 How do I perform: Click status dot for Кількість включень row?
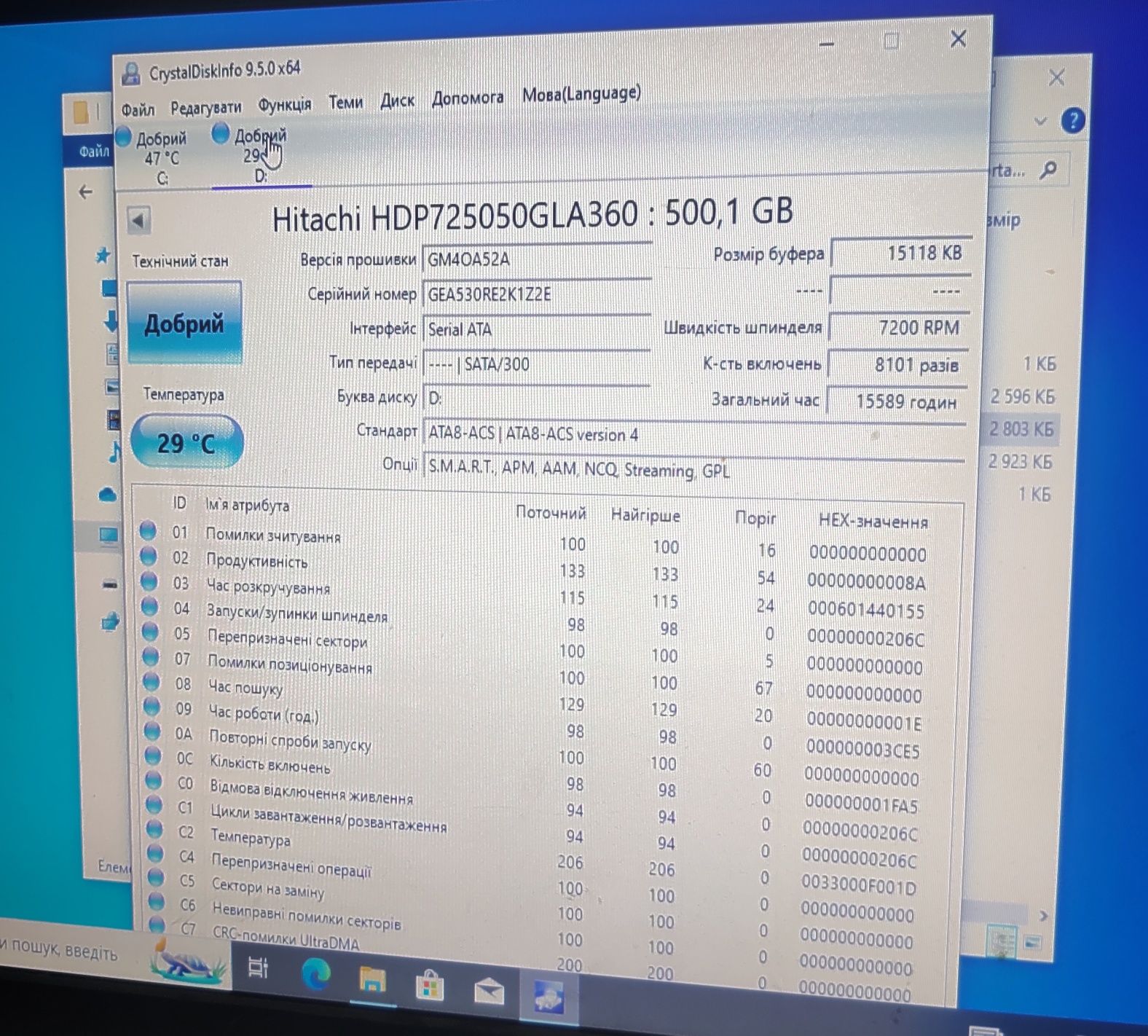click(153, 755)
